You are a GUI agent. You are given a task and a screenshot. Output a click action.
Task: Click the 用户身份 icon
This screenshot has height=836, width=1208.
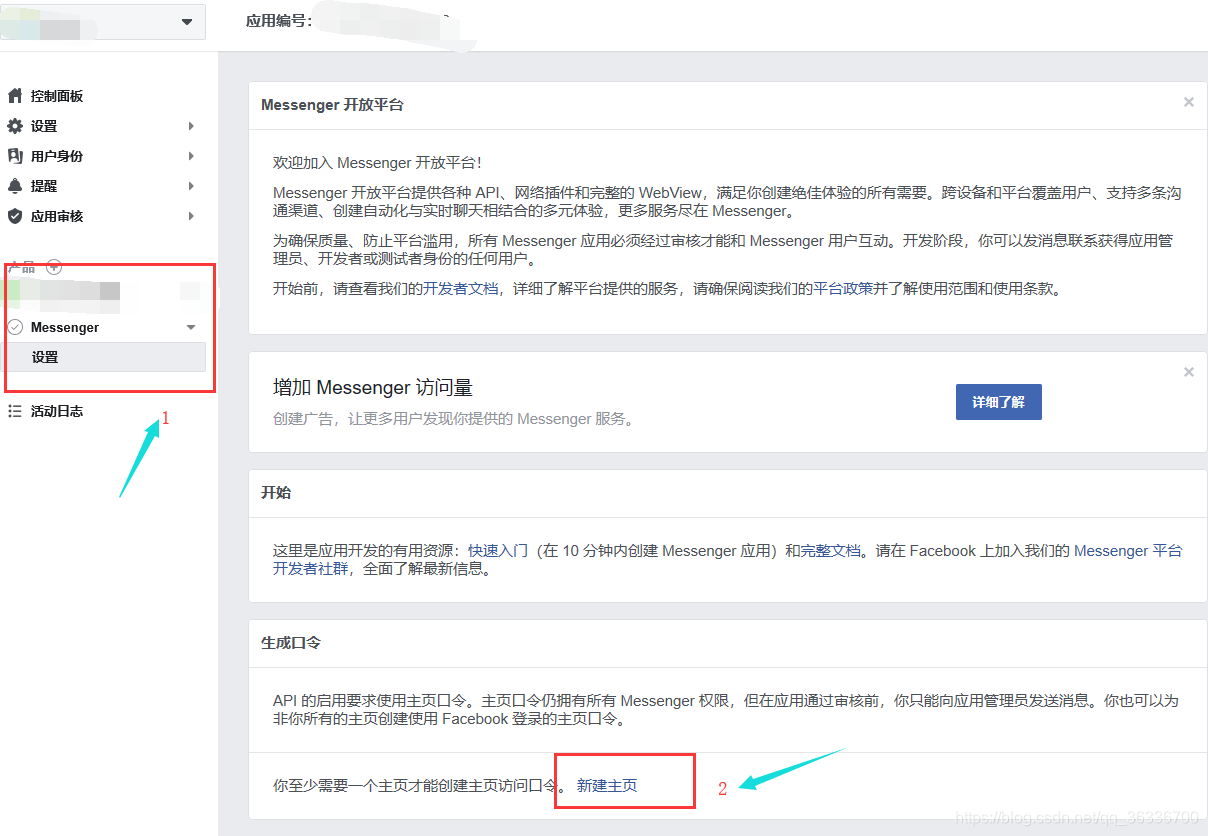tap(15, 156)
